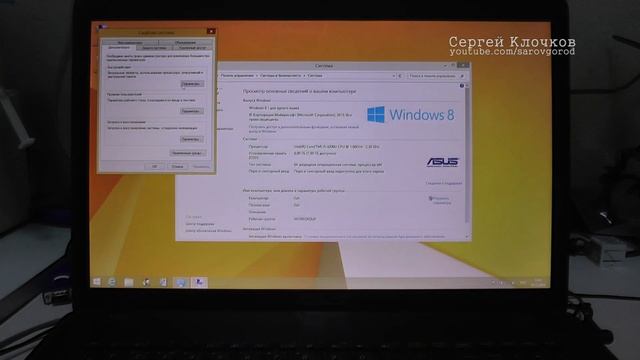This screenshot has width=640, height=360.
Task: Click the System window vertical scrollbar
Action: [467, 155]
